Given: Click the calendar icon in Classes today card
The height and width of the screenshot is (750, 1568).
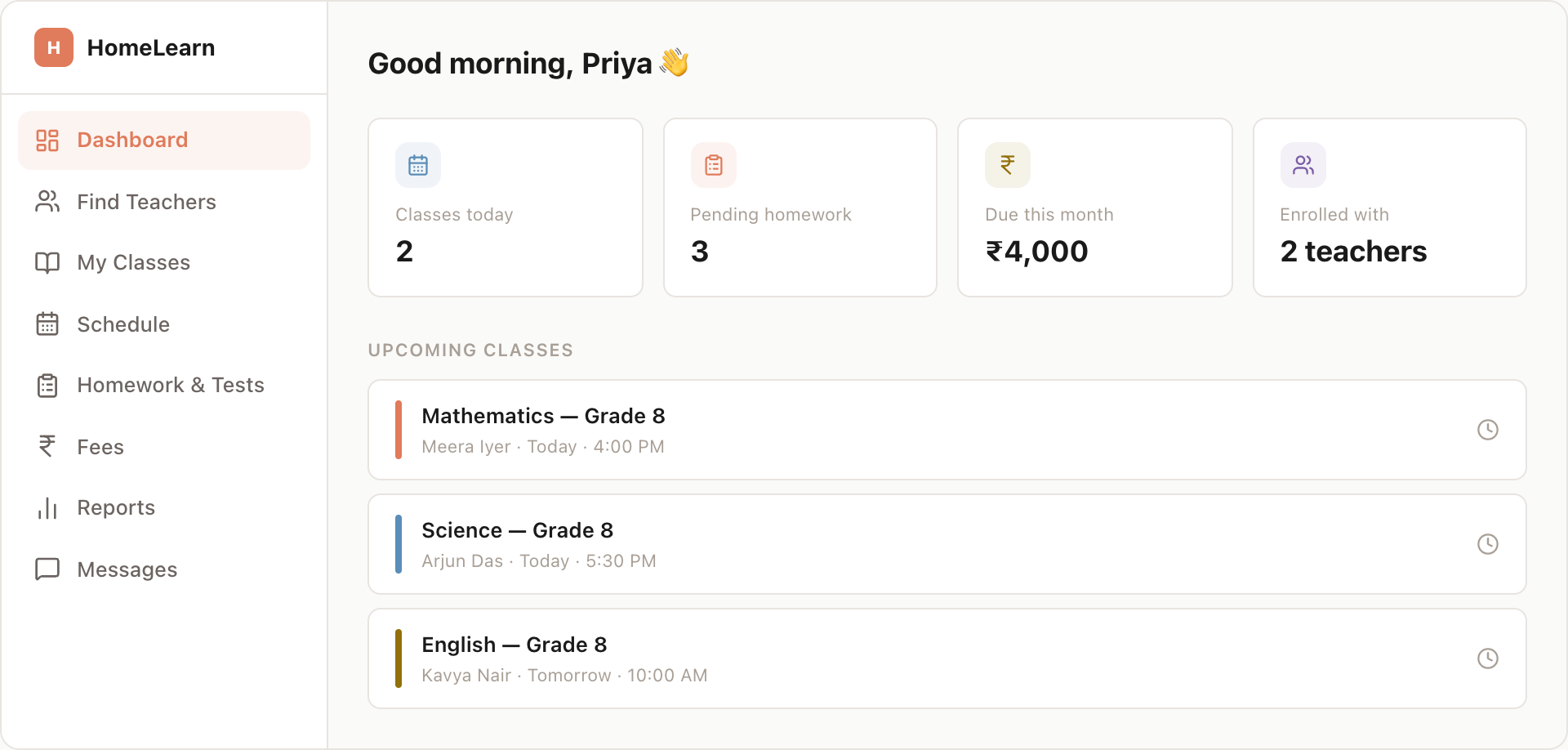Looking at the screenshot, I should click(418, 165).
